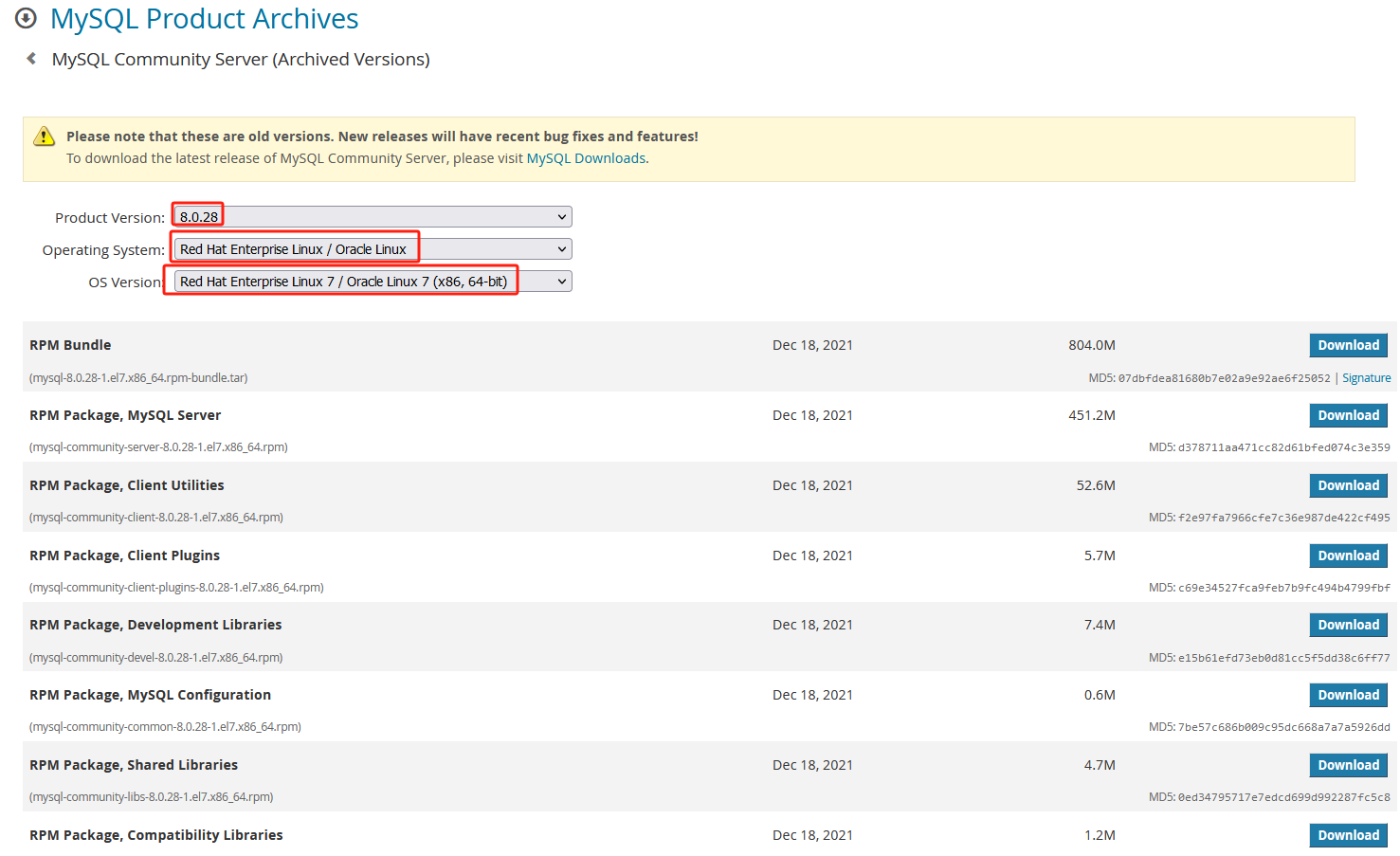The width and height of the screenshot is (1400, 856).
Task: Select filename mysql-community-devel-8.0.28-1.el7.x86_64.rpm
Action: 156,658
